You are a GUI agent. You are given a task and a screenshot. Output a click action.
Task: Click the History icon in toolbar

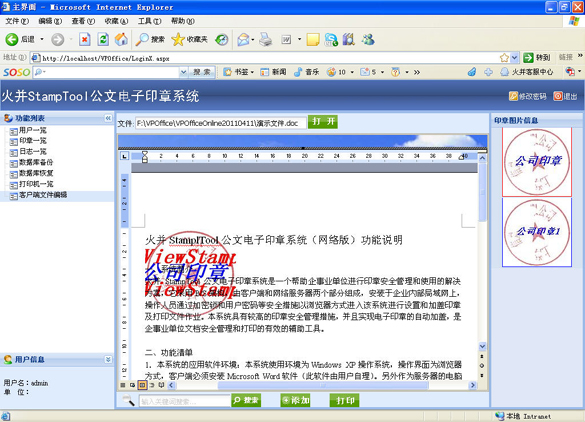coord(222,39)
